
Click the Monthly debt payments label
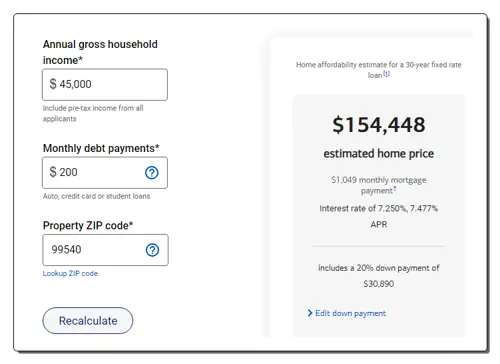pos(101,148)
